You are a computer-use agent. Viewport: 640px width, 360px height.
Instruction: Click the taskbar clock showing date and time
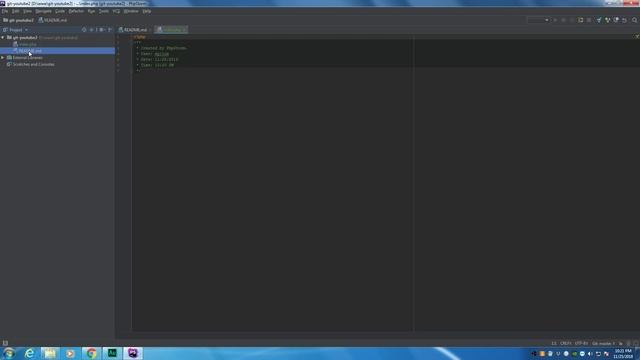[x=623, y=353]
